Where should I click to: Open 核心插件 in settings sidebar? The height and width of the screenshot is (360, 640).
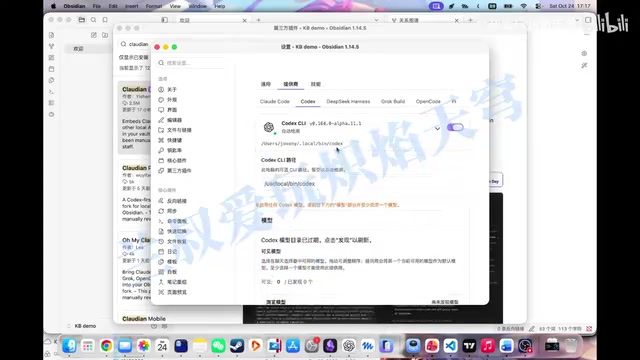[x=176, y=160]
